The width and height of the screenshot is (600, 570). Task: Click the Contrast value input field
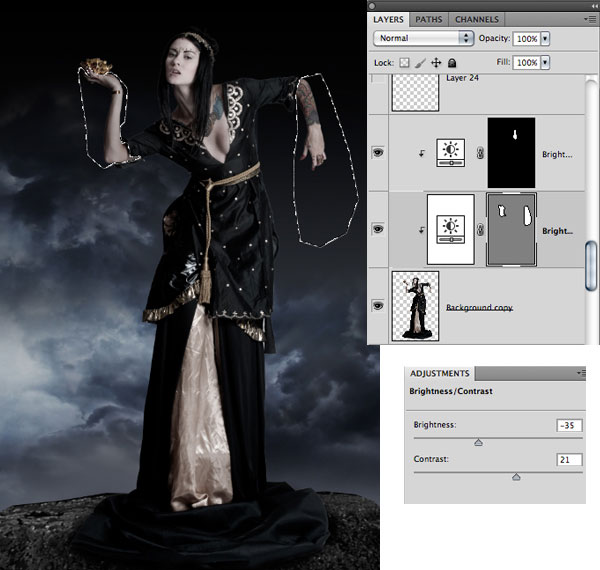click(570, 460)
